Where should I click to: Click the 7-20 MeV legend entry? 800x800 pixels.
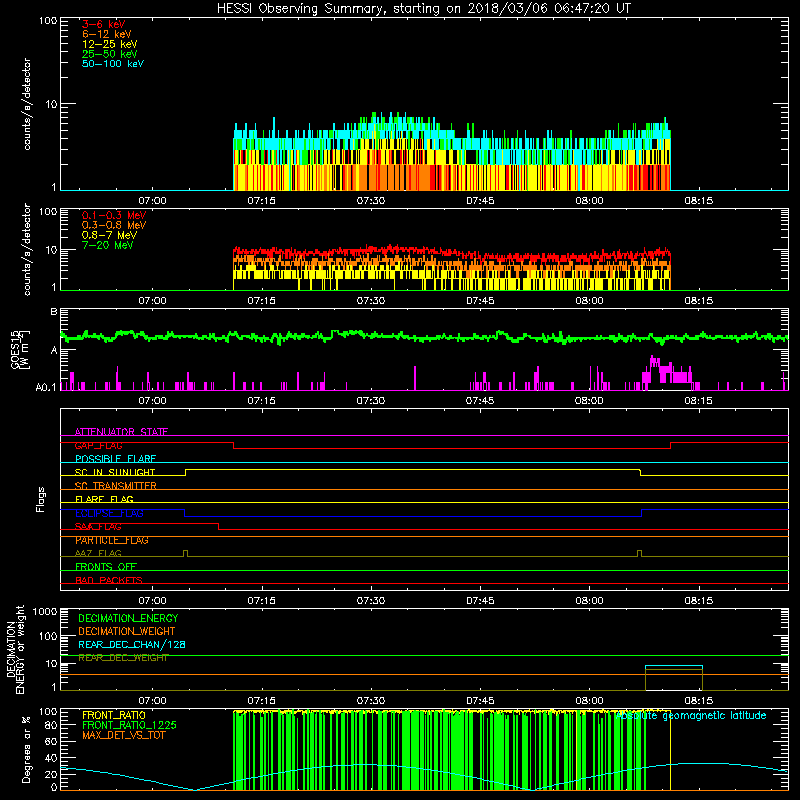tap(107, 245)
